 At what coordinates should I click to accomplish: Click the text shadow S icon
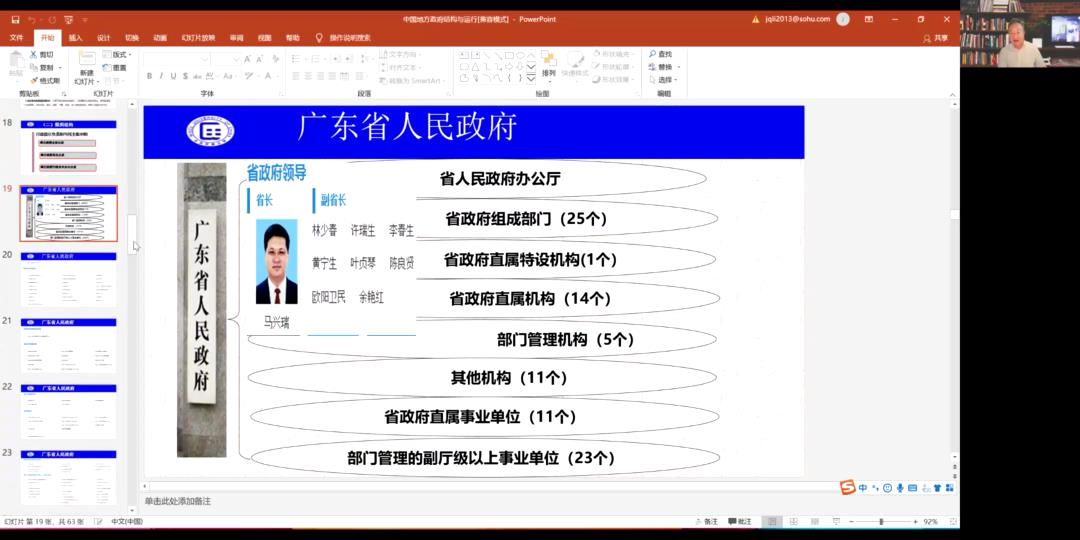point(185,76)
